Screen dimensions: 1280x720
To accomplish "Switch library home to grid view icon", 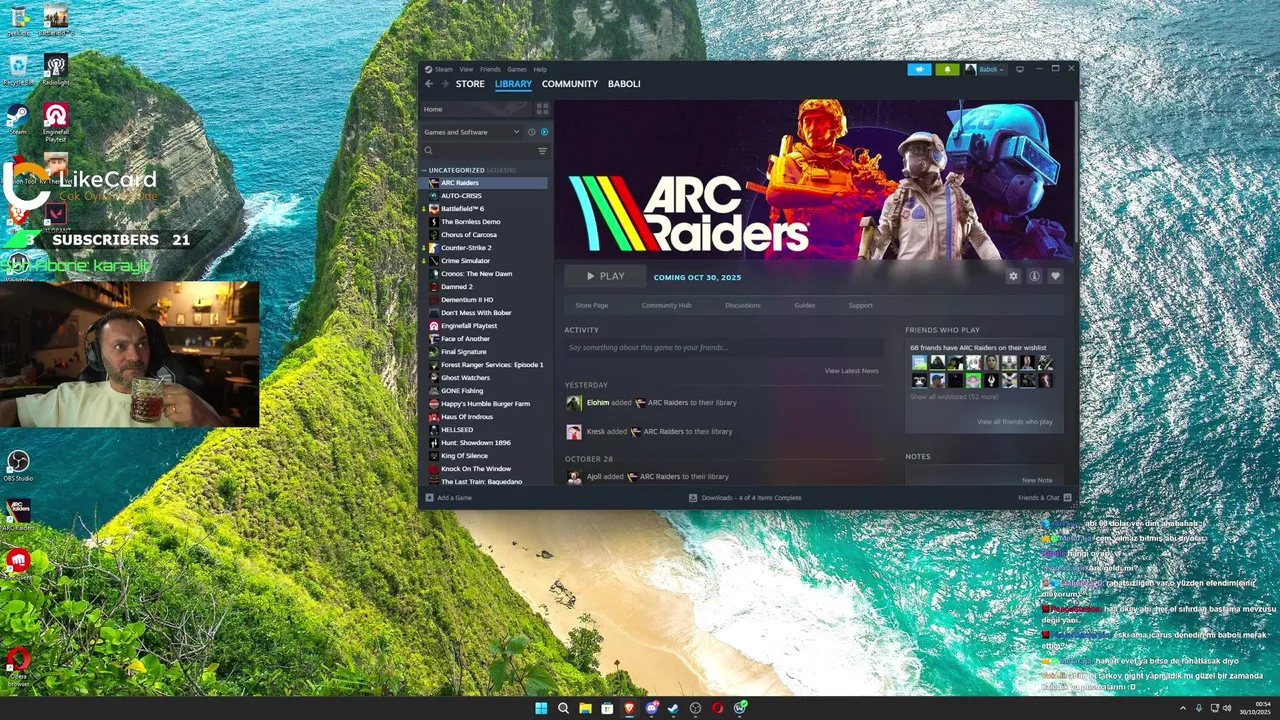I will point(543,109).
